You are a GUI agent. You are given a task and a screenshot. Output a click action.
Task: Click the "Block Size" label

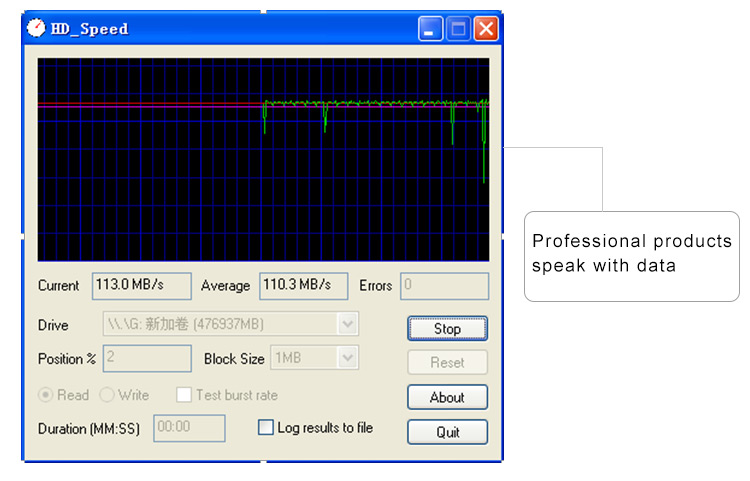[x=234, y=359]
